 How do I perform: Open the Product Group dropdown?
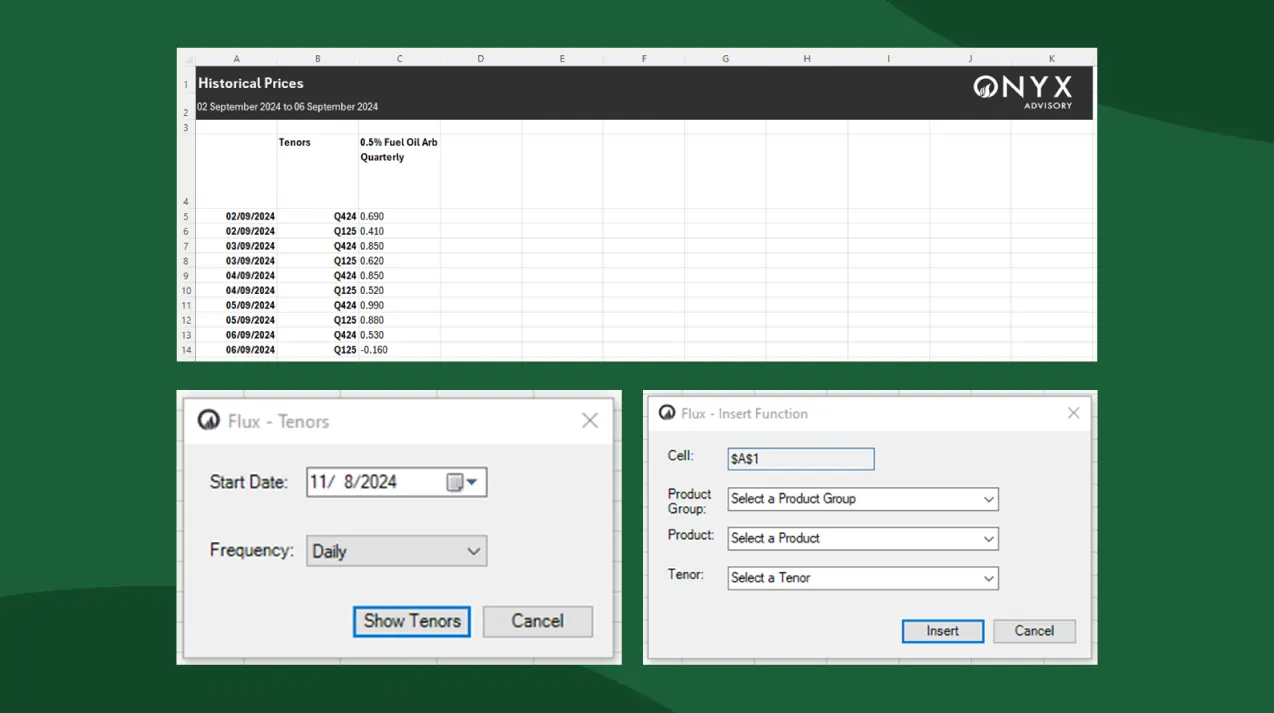click(x=988, y=499)
